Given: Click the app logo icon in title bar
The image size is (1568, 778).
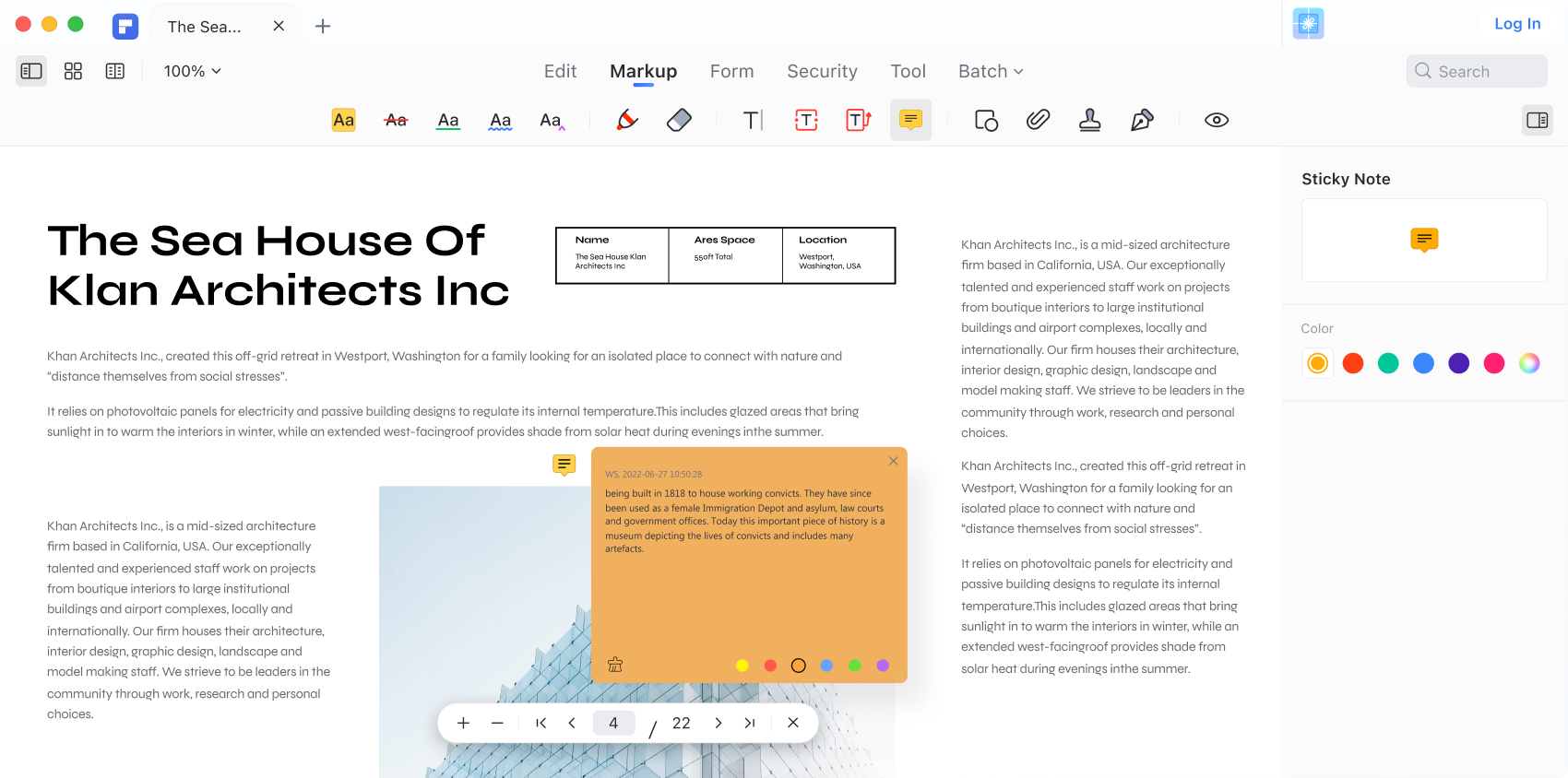Looking at the screenshot, I should [x=125, y=26].
